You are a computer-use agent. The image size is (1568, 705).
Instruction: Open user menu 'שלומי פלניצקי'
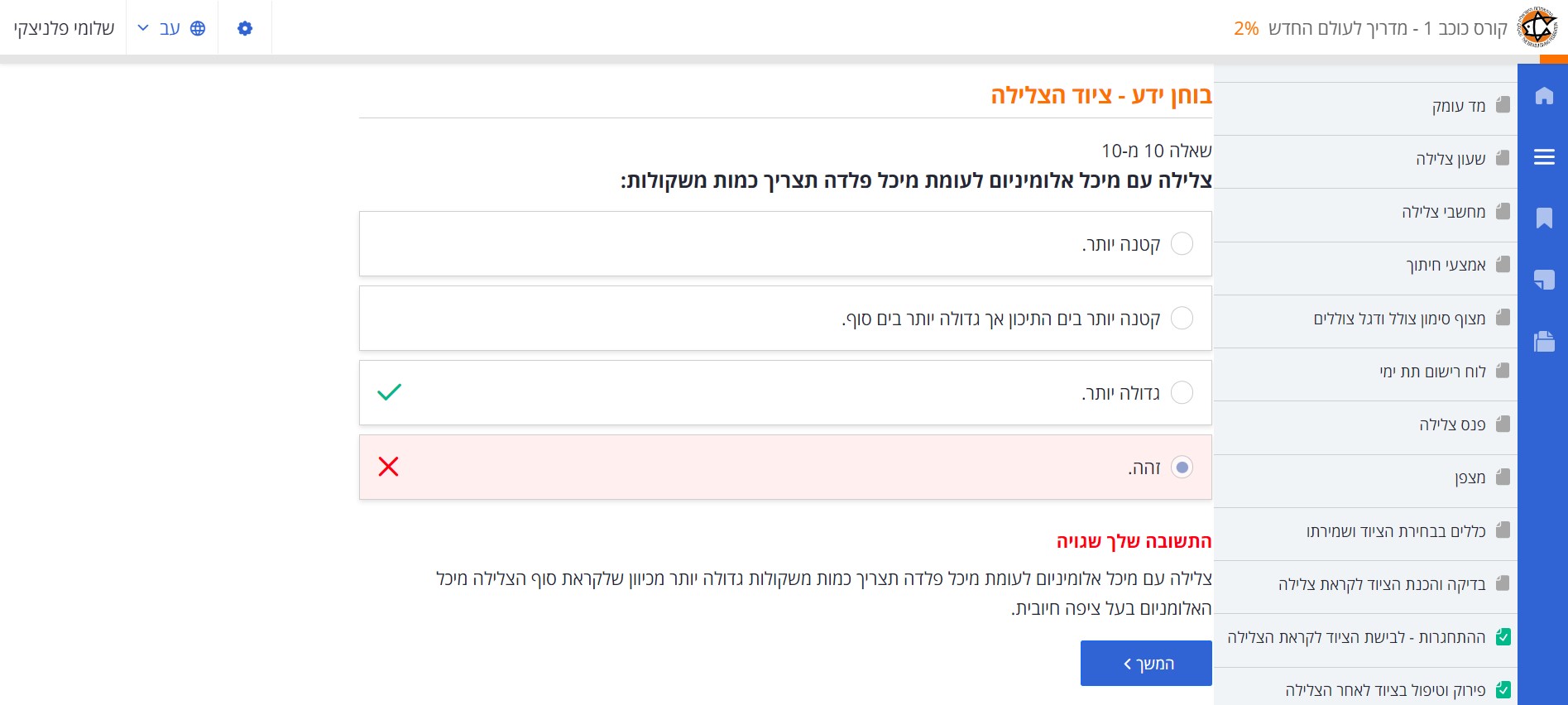coord(64,28)
